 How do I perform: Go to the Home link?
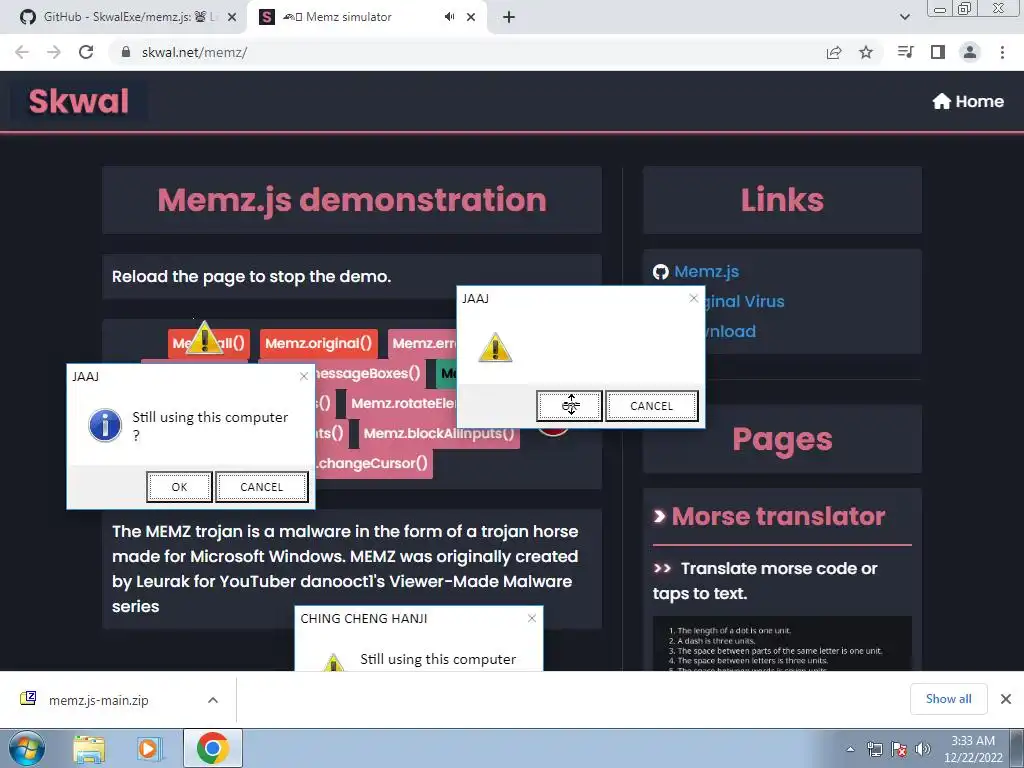(x=968, y=101)
